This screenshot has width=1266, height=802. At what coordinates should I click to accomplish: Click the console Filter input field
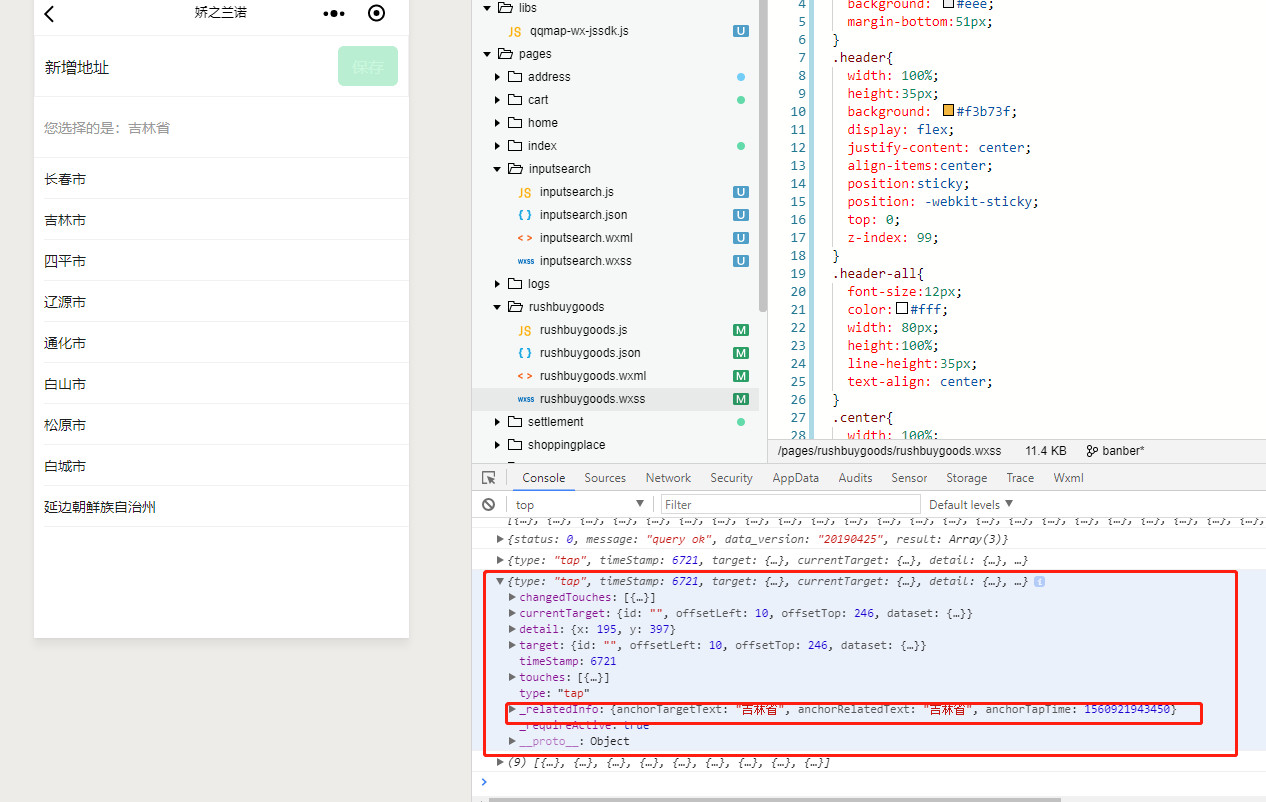(x=790, y=504)
